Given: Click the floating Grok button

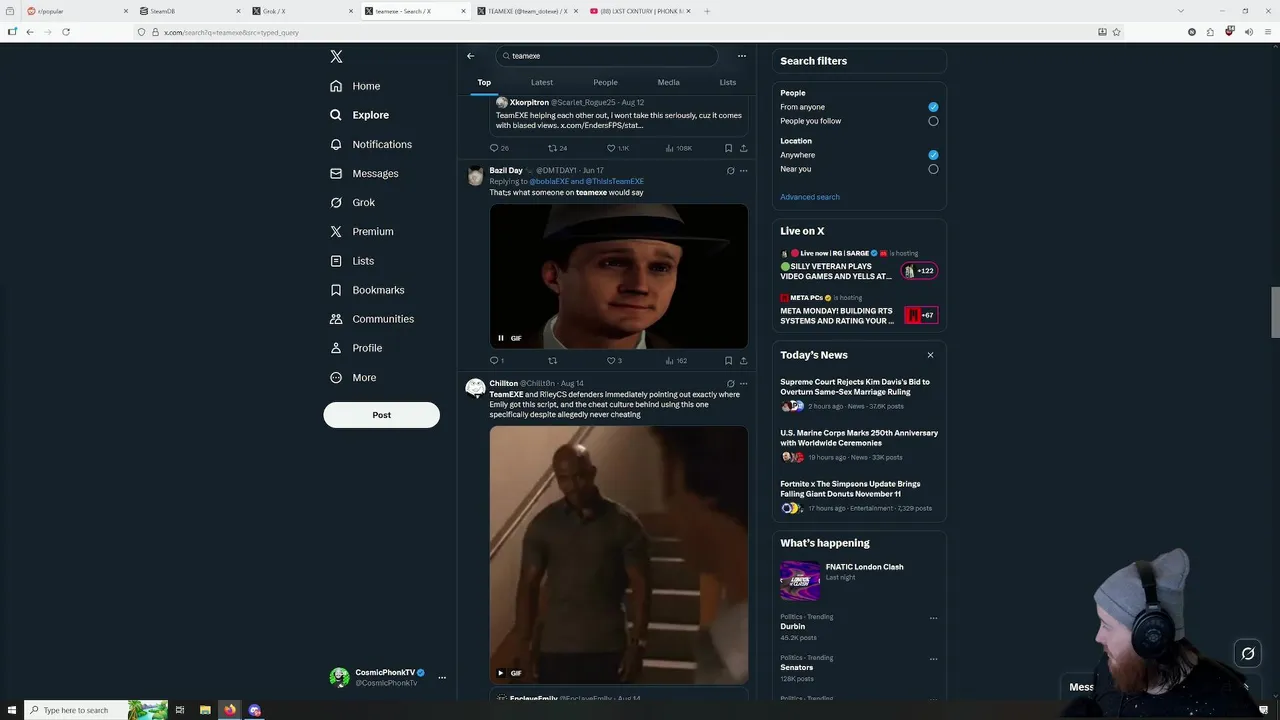Looking at the screenshot, I should tap(1248, 654).
